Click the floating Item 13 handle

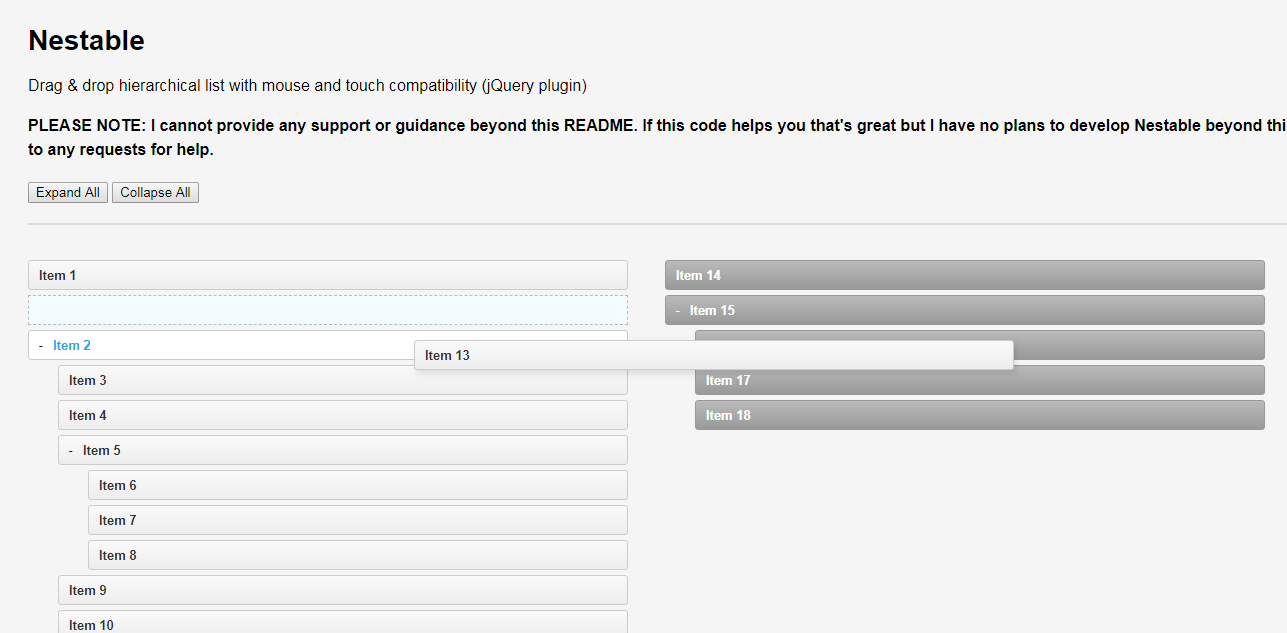tap(714, 355)
